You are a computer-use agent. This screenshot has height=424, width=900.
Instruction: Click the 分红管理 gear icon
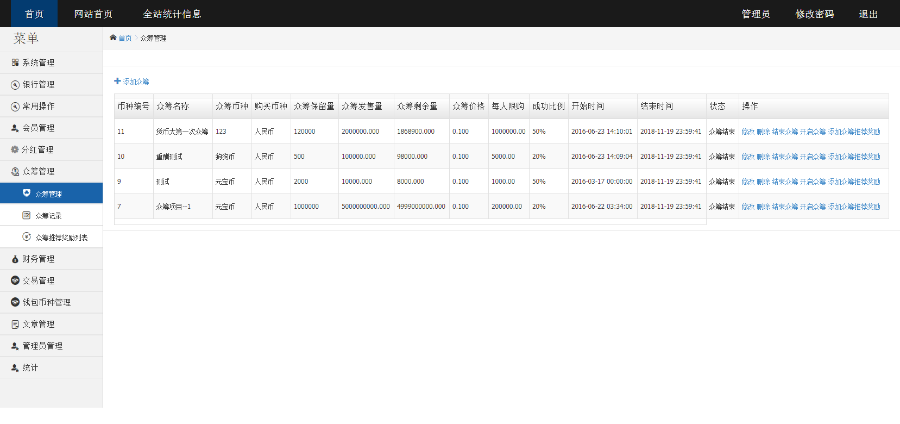point(15,150)
